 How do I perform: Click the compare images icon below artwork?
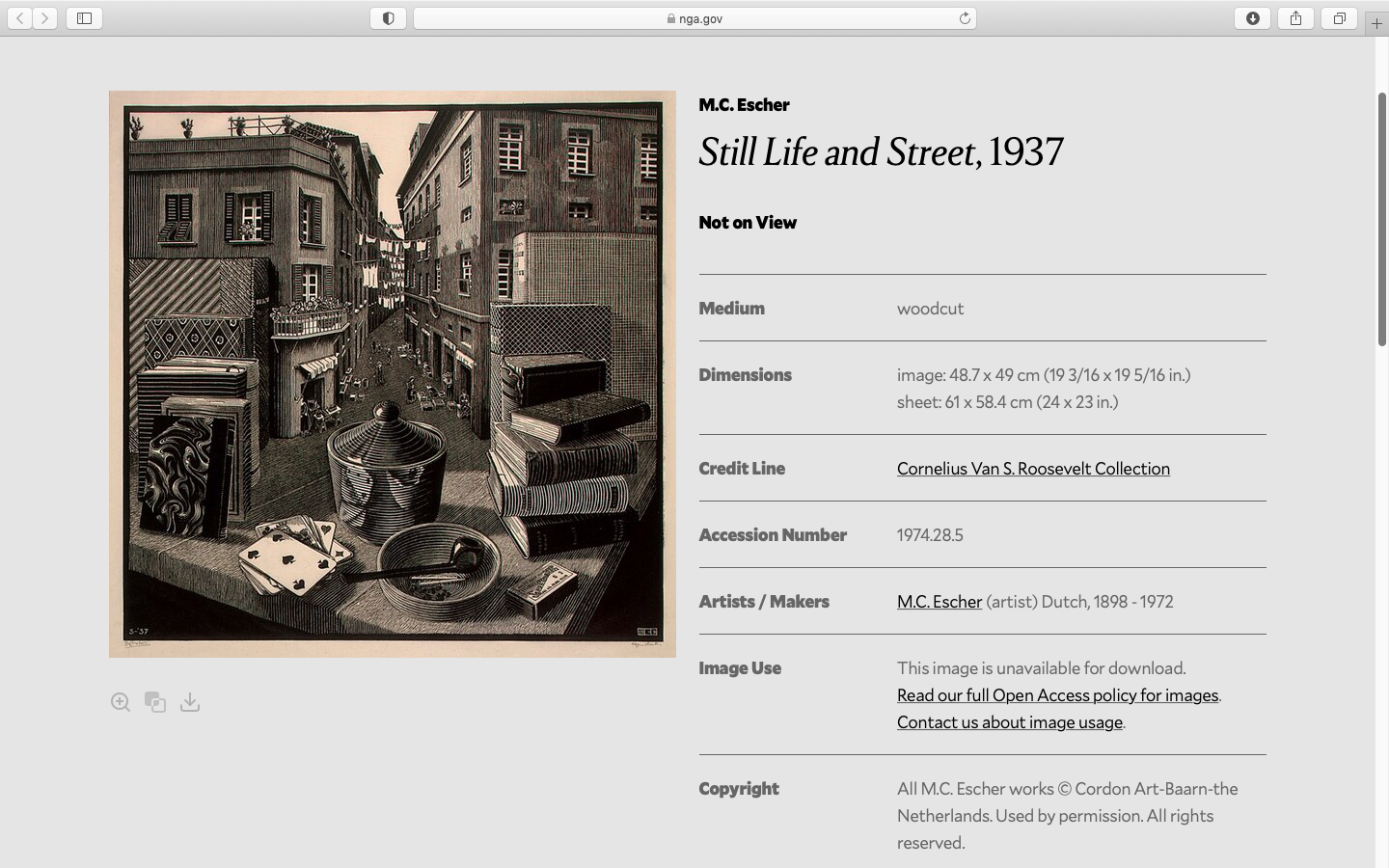(x=155, y=702)
